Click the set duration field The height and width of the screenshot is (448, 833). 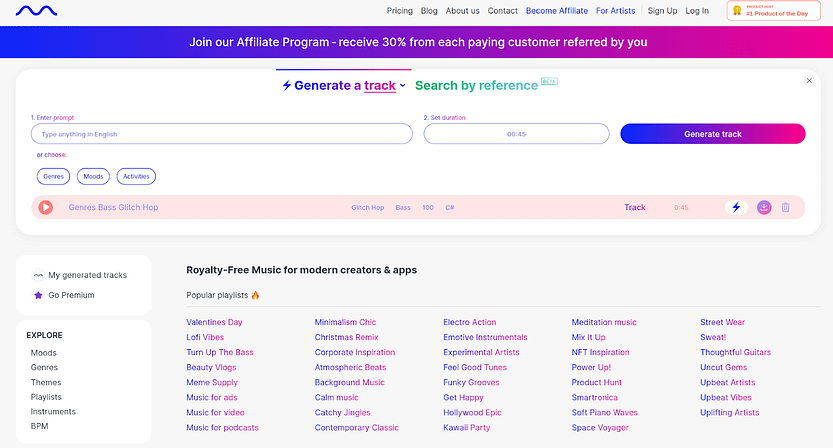[516, 134]
